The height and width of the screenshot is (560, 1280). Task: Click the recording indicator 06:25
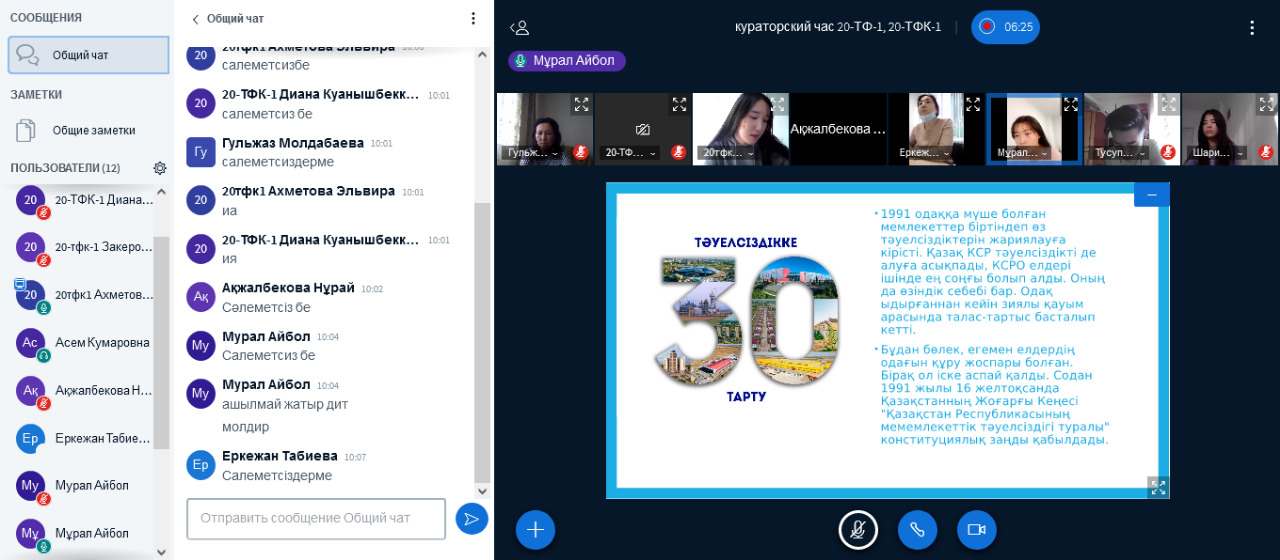1005,27
